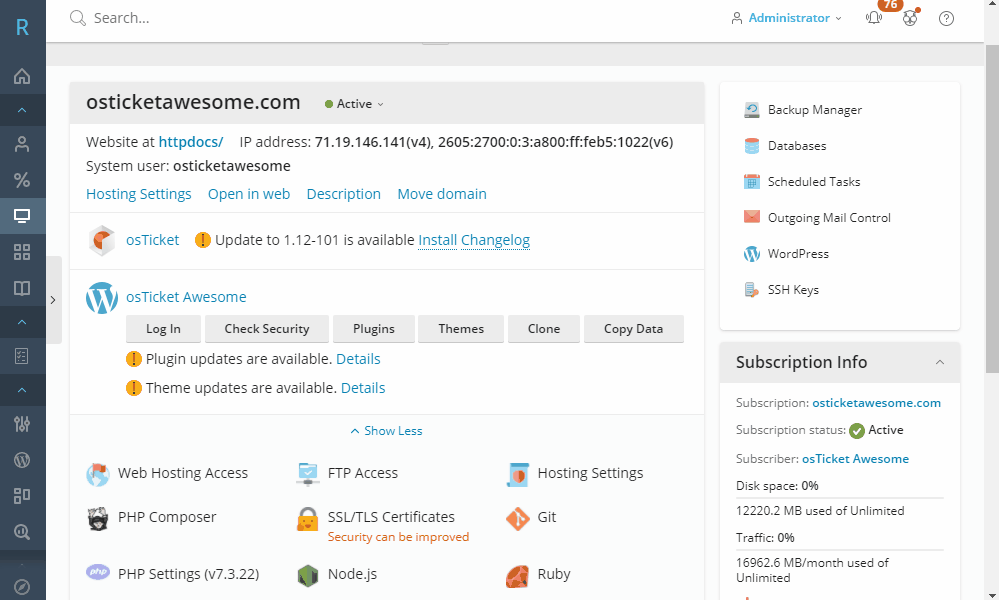This screenshot has width=999, height=600.
Task: Click the Node.js icon
Action: click(x=308, y=575)
